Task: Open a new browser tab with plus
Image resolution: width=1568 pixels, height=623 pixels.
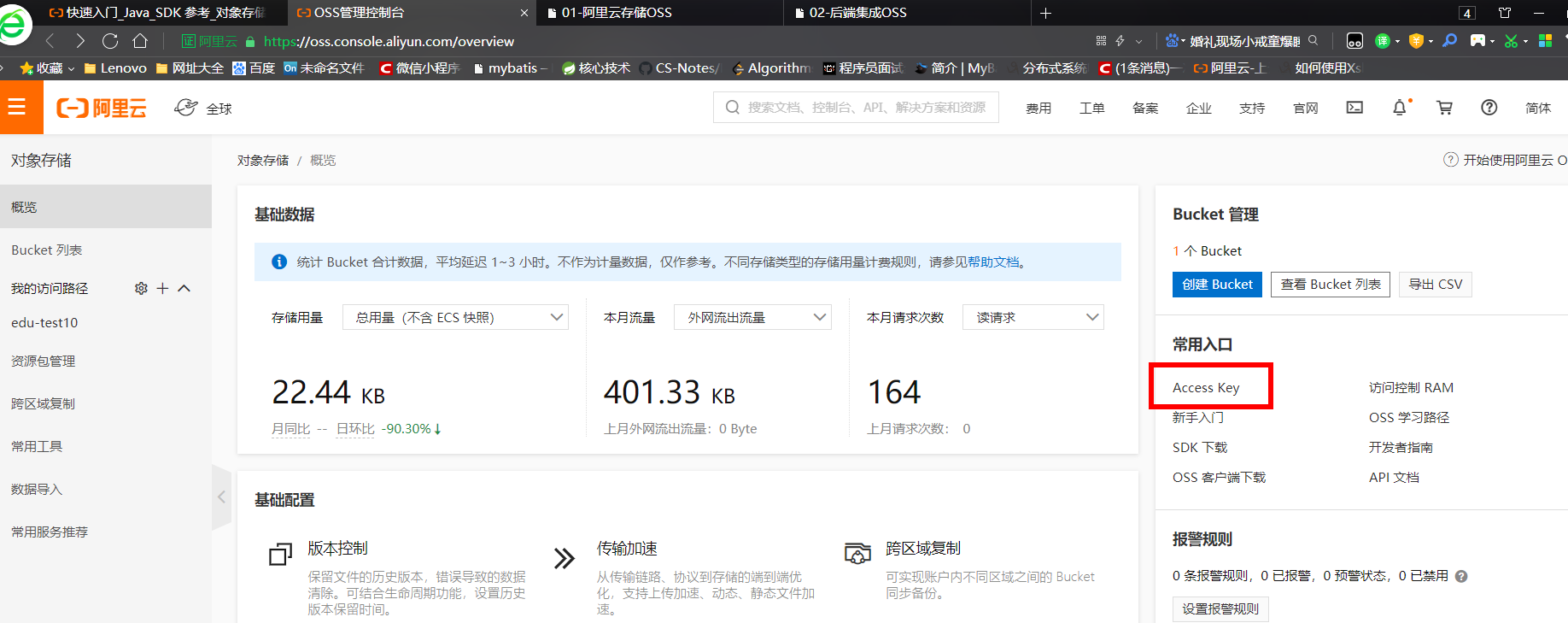Action: 1045,13
